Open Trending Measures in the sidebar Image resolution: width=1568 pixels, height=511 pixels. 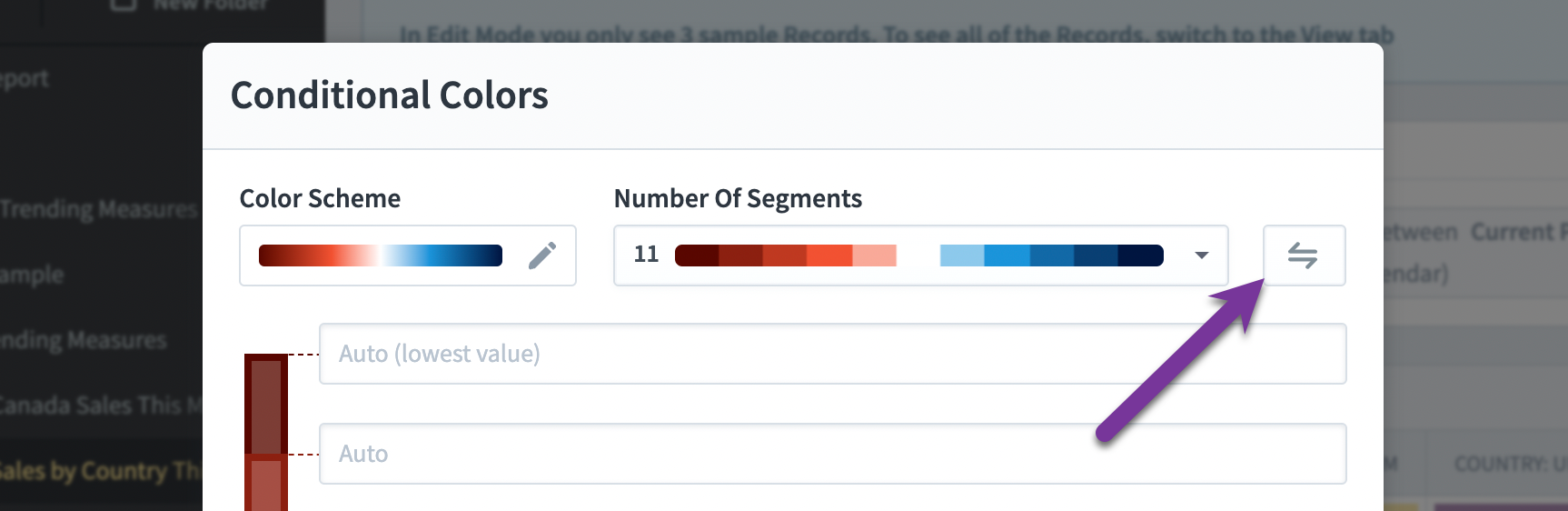[x=98, y=209]
